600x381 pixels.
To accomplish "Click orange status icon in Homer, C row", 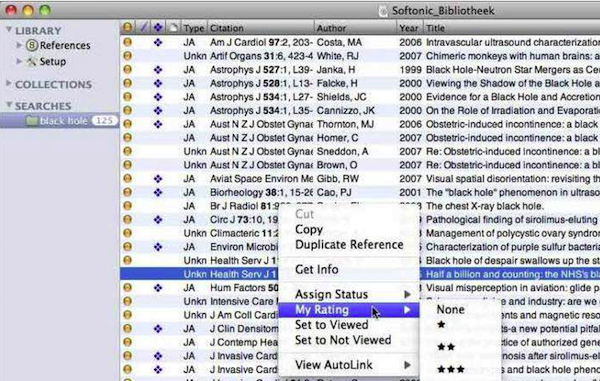I will 127,138.
